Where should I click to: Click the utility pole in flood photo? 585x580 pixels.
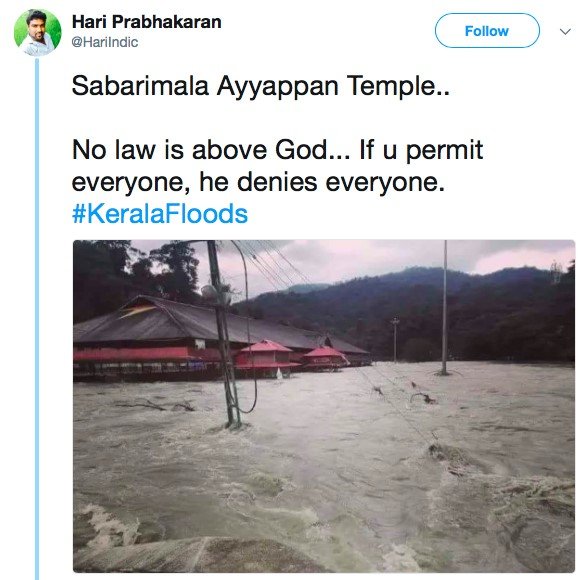point(225,334)
